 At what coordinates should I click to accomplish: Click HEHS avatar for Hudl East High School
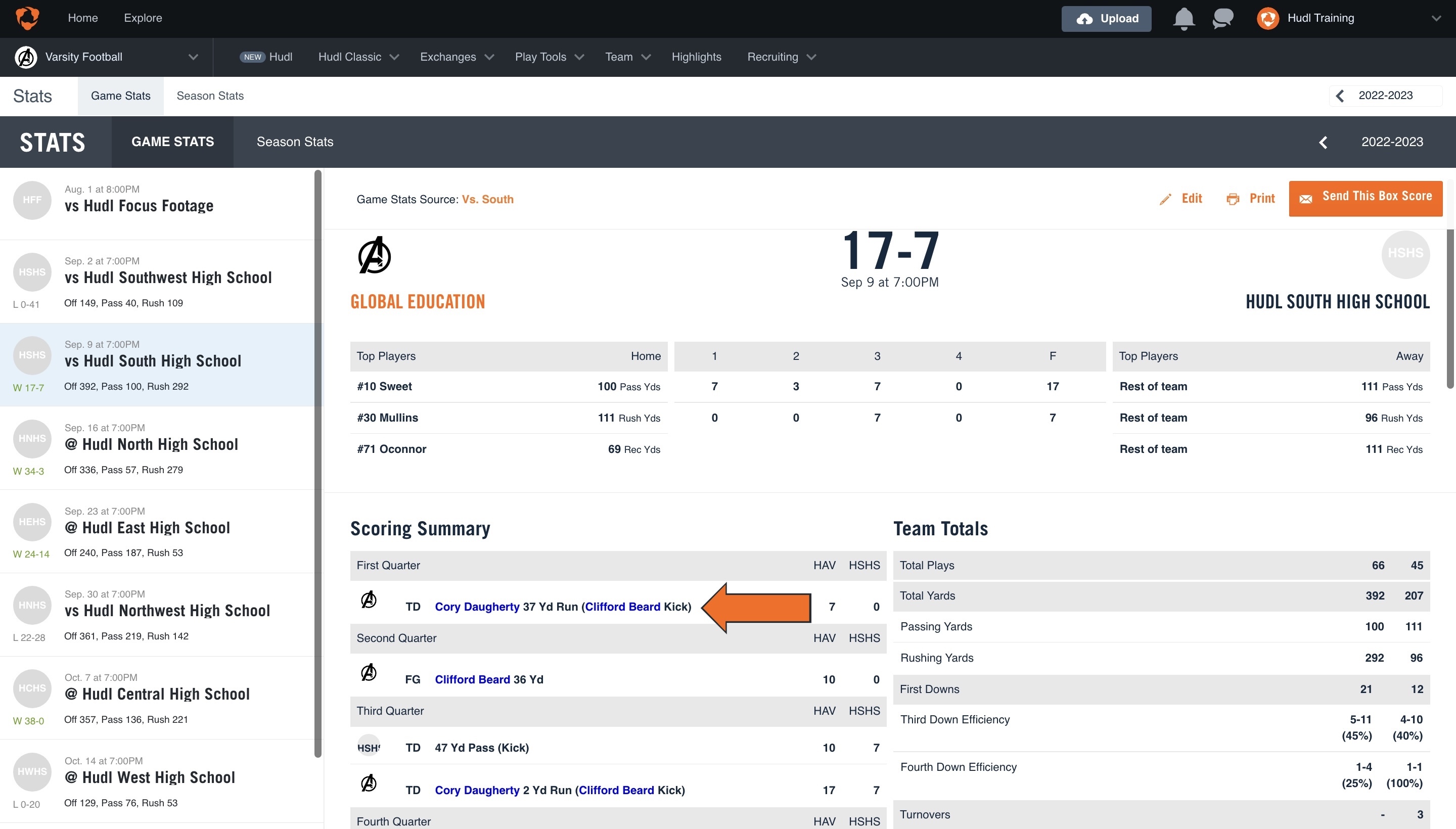click(x=32, y=522)
